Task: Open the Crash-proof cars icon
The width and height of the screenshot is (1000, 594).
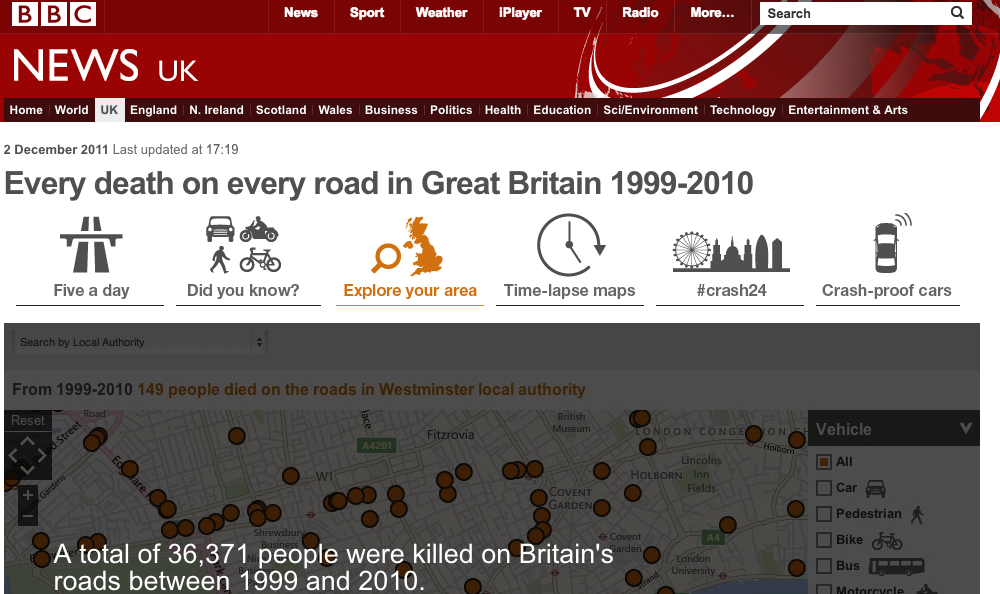Action: coord(892,243)
